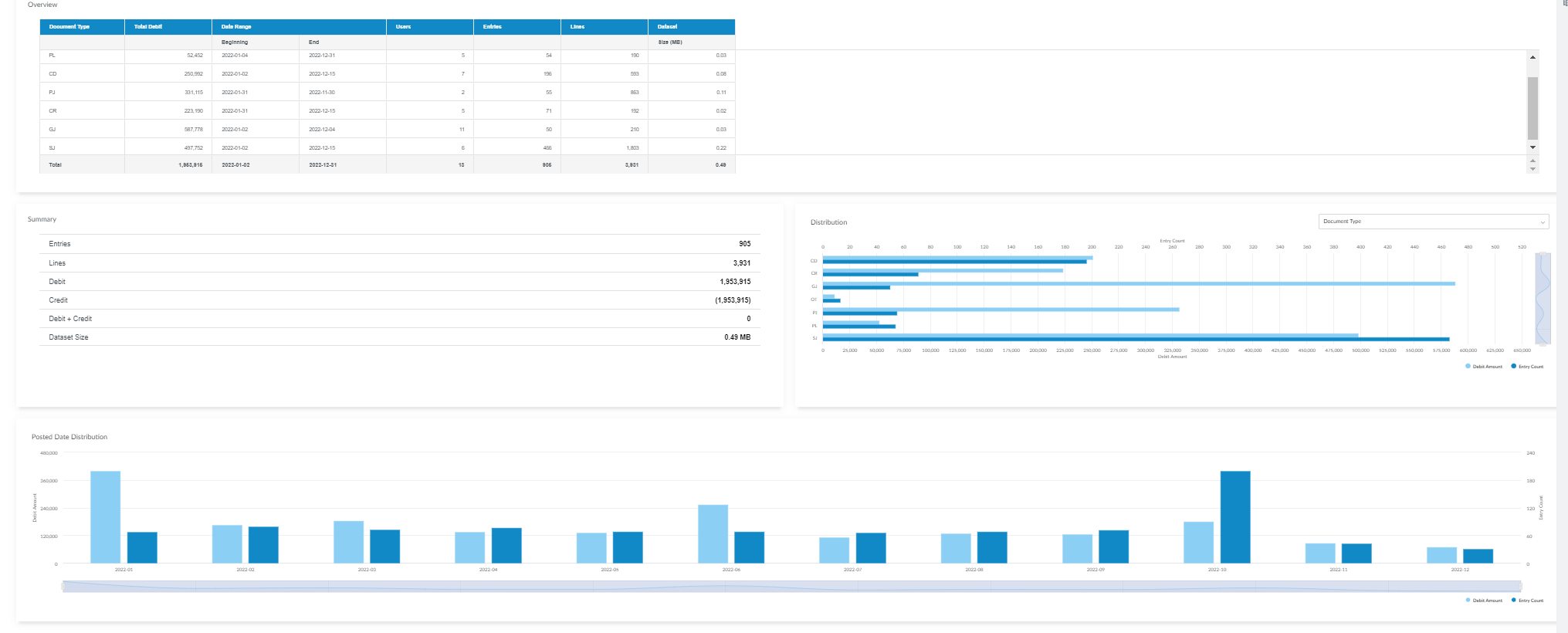Click the 2022-10 entry count bar
The width and height of the screenshot is (1568, 633).
pos(1234,517)
